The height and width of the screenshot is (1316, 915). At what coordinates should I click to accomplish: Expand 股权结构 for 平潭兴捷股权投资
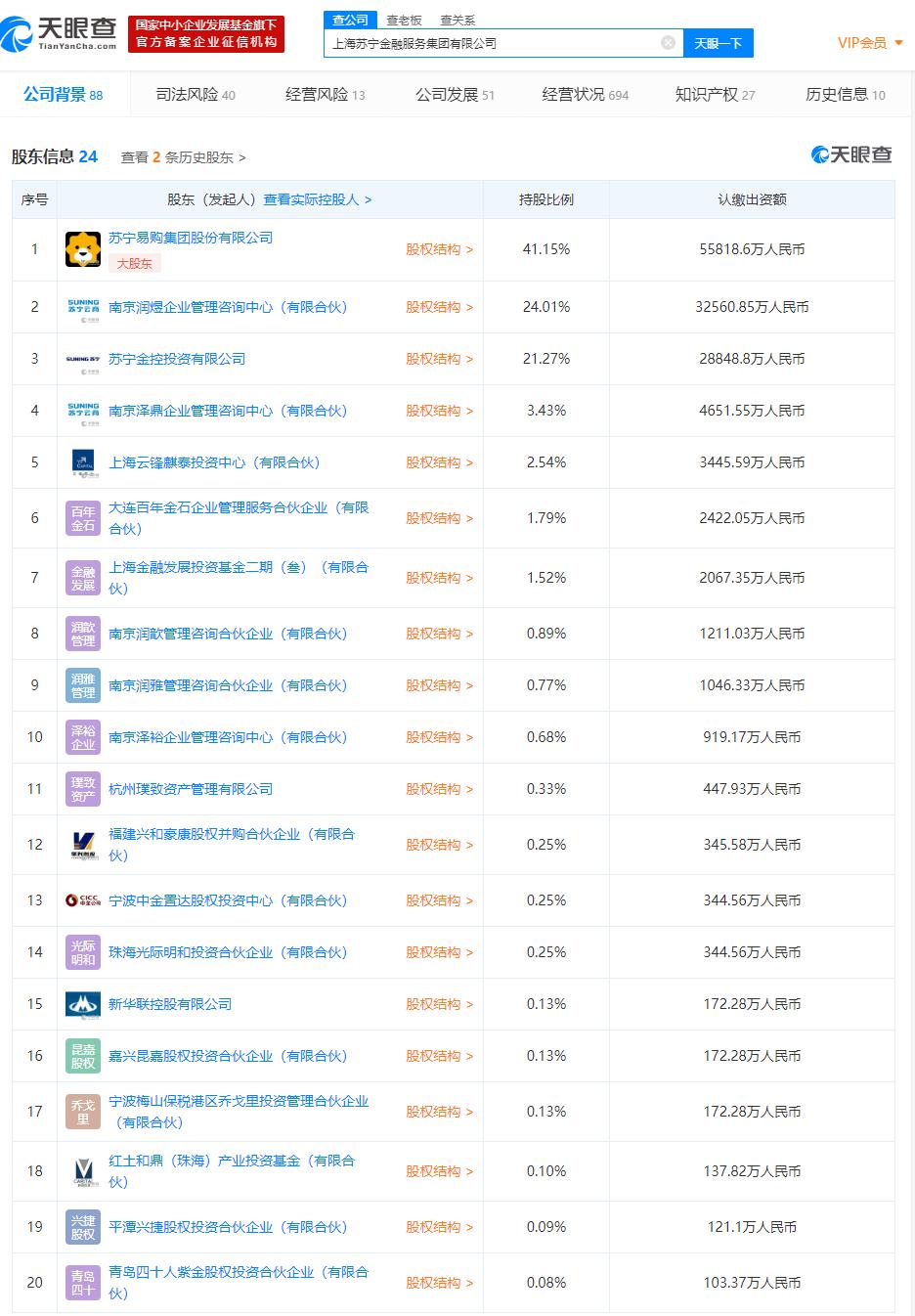click(439, 1227)
